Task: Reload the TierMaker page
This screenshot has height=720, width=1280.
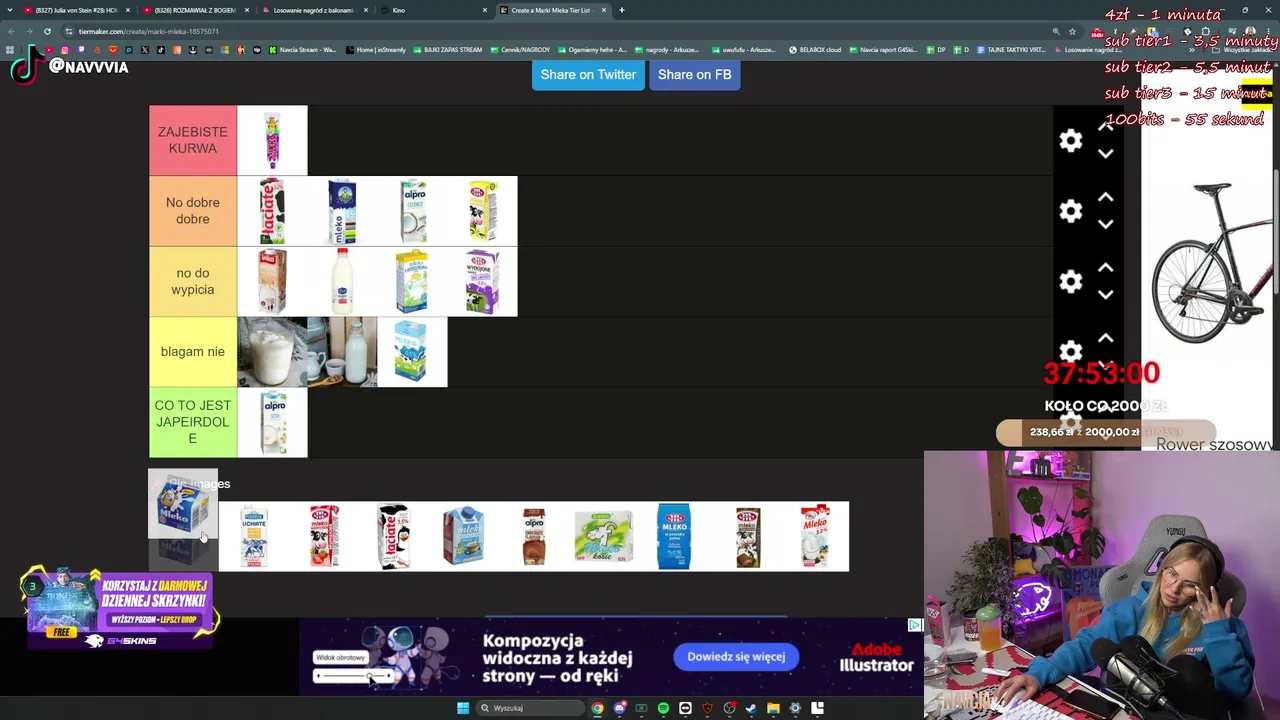Action: [47, 31]
